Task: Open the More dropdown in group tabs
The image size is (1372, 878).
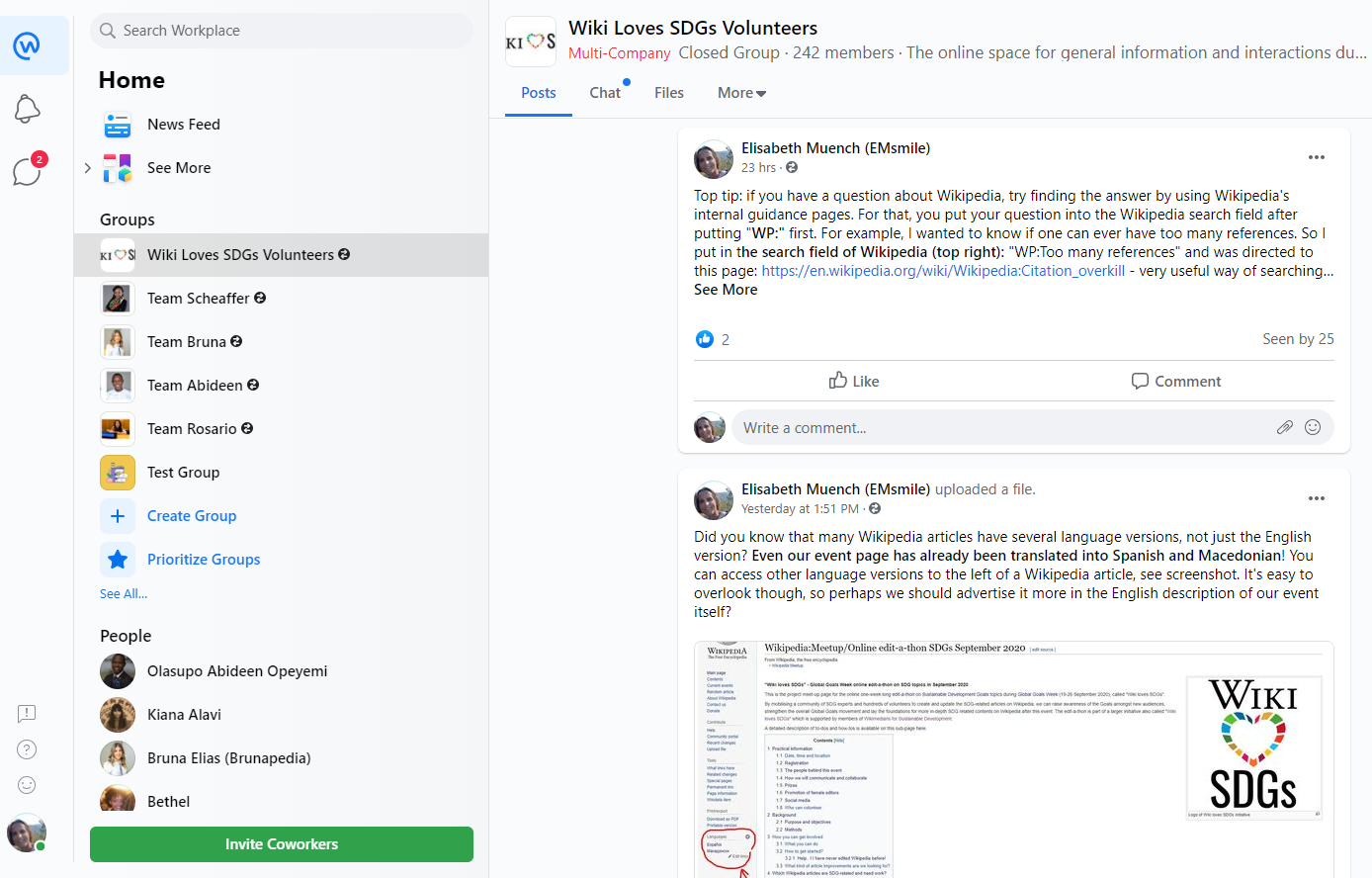Action: [x=741, y=93]
